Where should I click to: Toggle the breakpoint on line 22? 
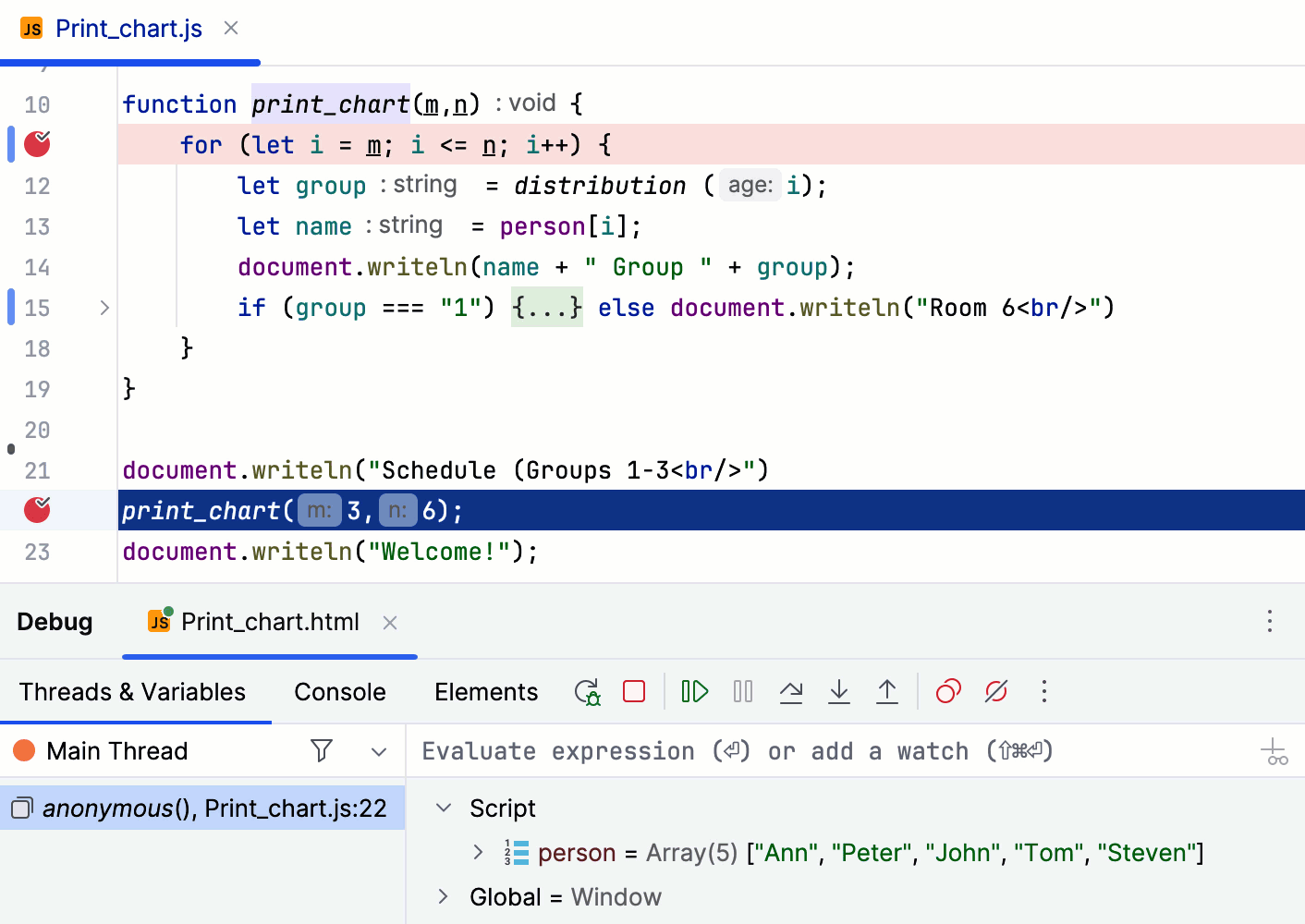pyautogui.click(x=36, y=510)
